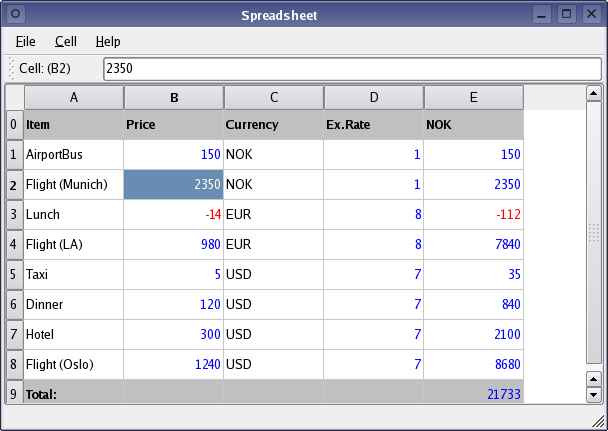This screenshot has width=608, height=431.
Task: Select row 5 header
Action: point(14,274)
